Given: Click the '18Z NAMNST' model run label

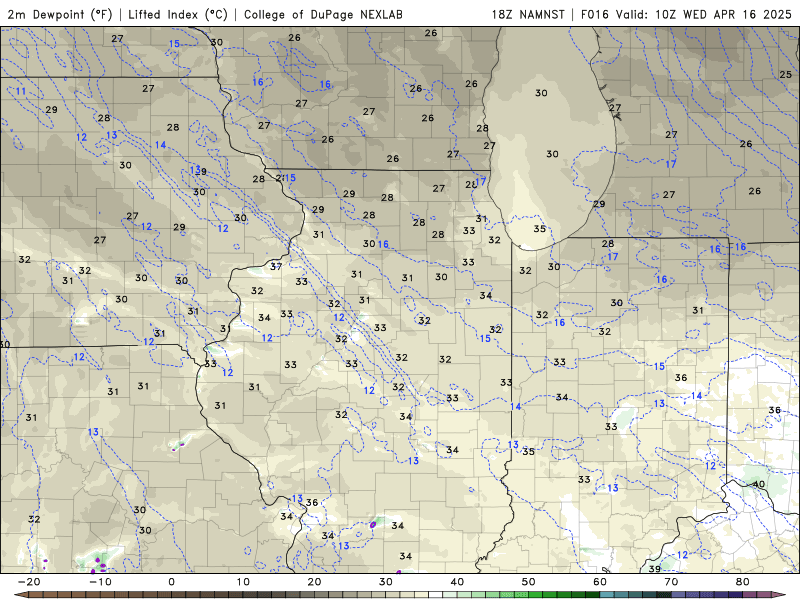Looking at the screenshot, I should click(x=528, y=15).
